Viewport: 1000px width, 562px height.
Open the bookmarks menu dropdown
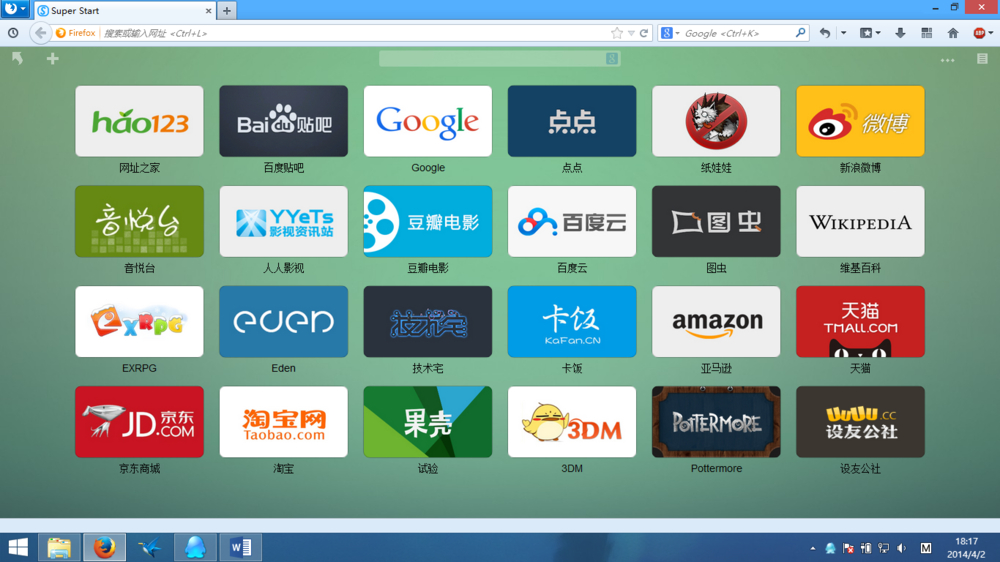click(870, 33)
